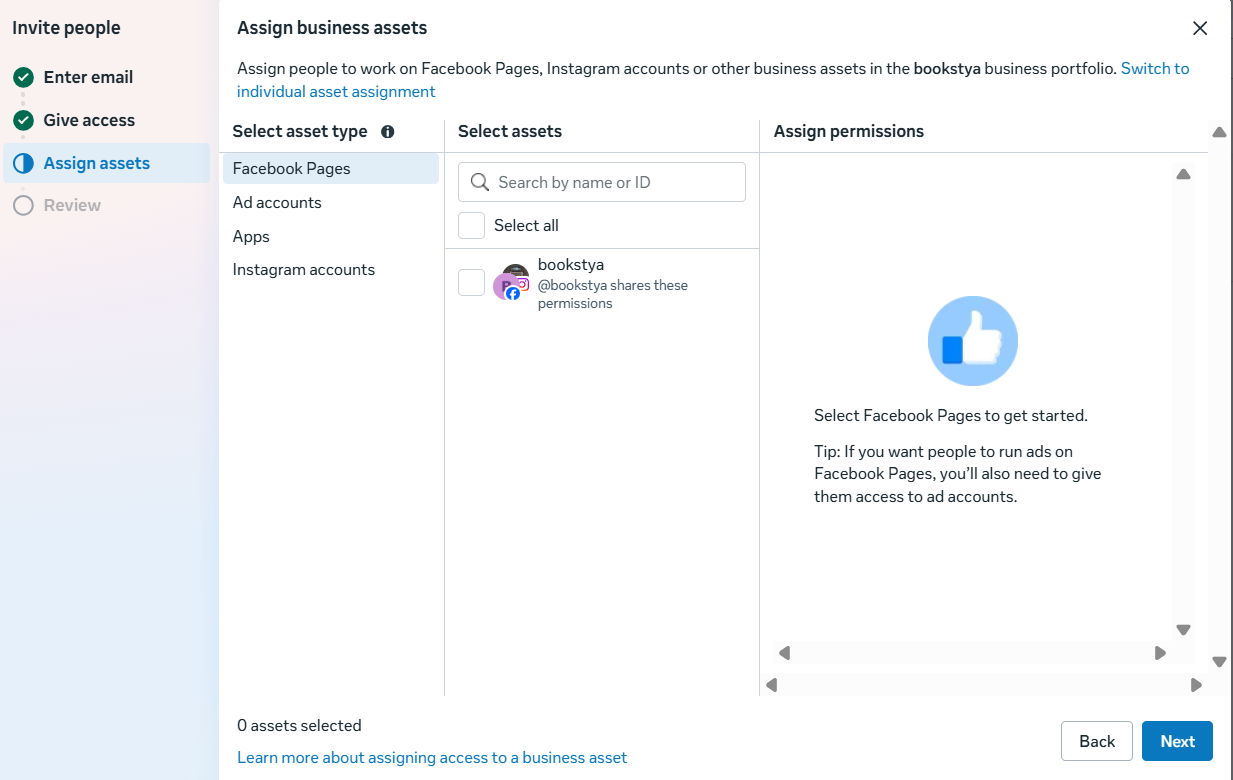Click the empty Review step circle icon
This screenshot has width=1233, height=780.
click(x=23, y=205)
